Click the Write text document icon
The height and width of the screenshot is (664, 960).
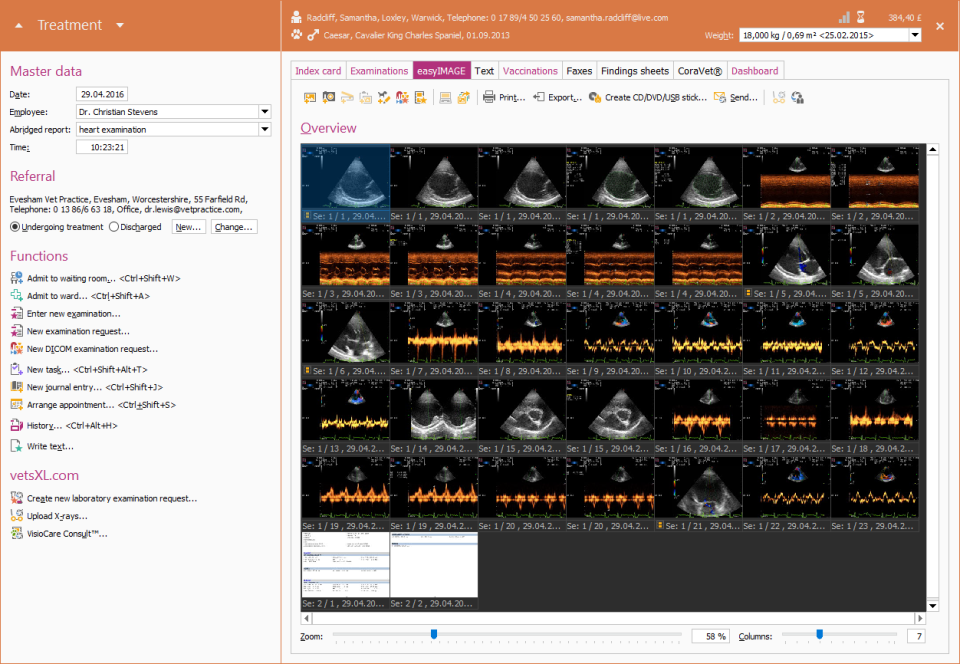(x=17, y=446)
